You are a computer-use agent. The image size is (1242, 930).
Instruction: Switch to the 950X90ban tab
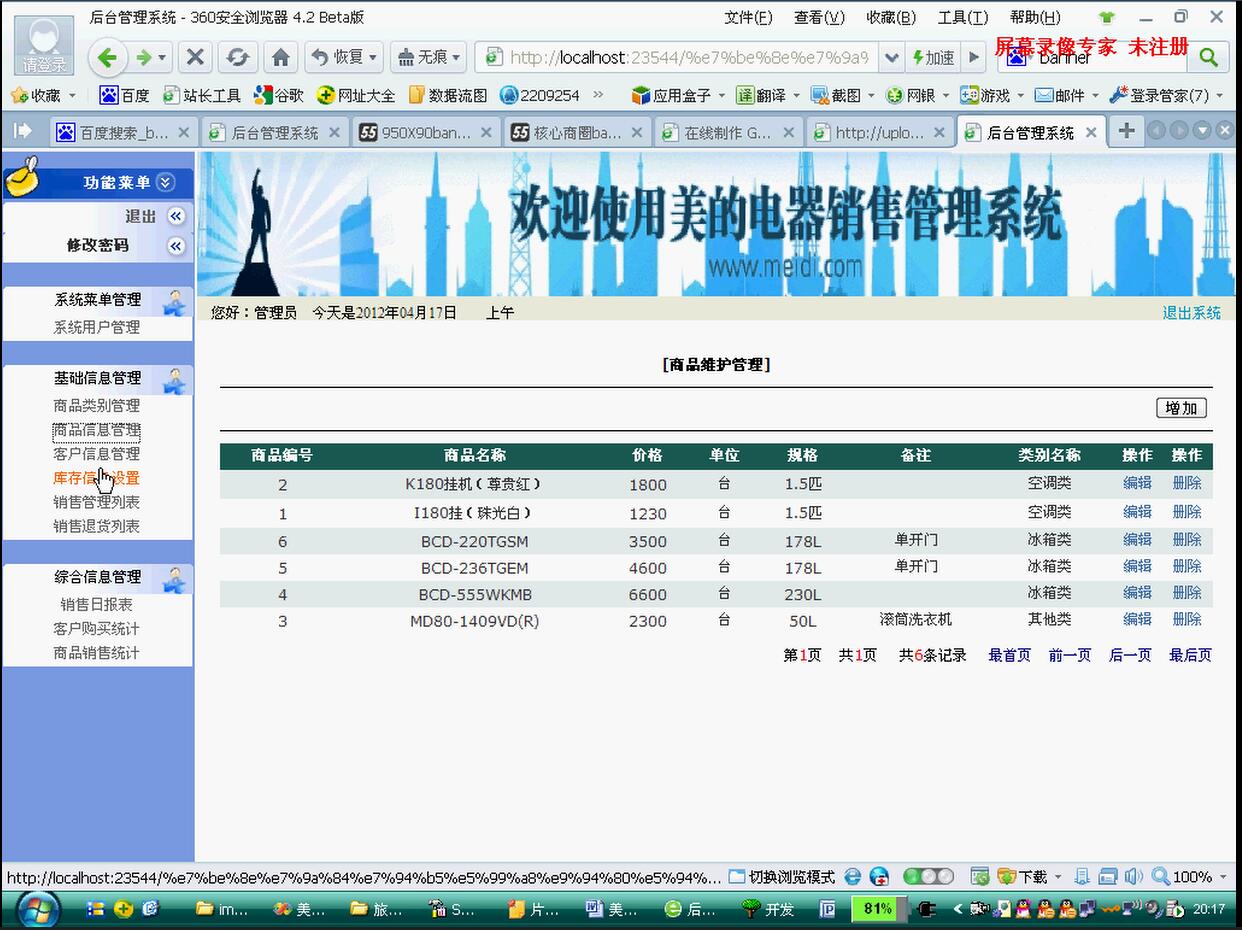click(x=424, y=132)
